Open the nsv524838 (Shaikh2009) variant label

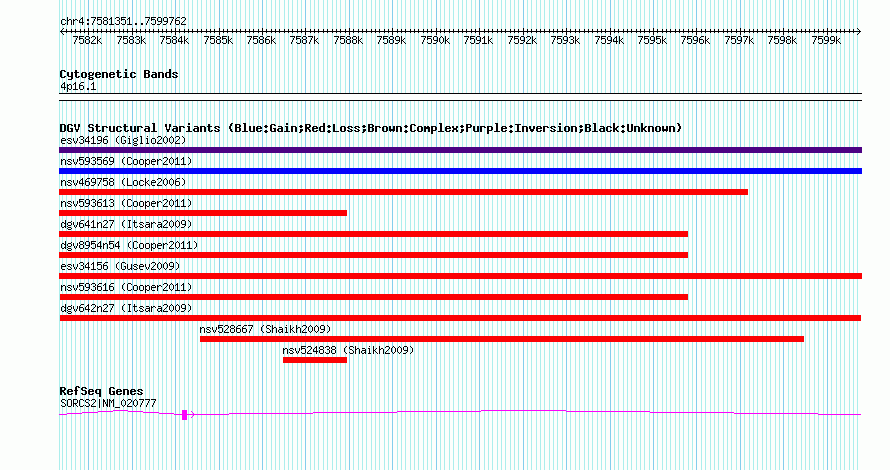(349, 350)
